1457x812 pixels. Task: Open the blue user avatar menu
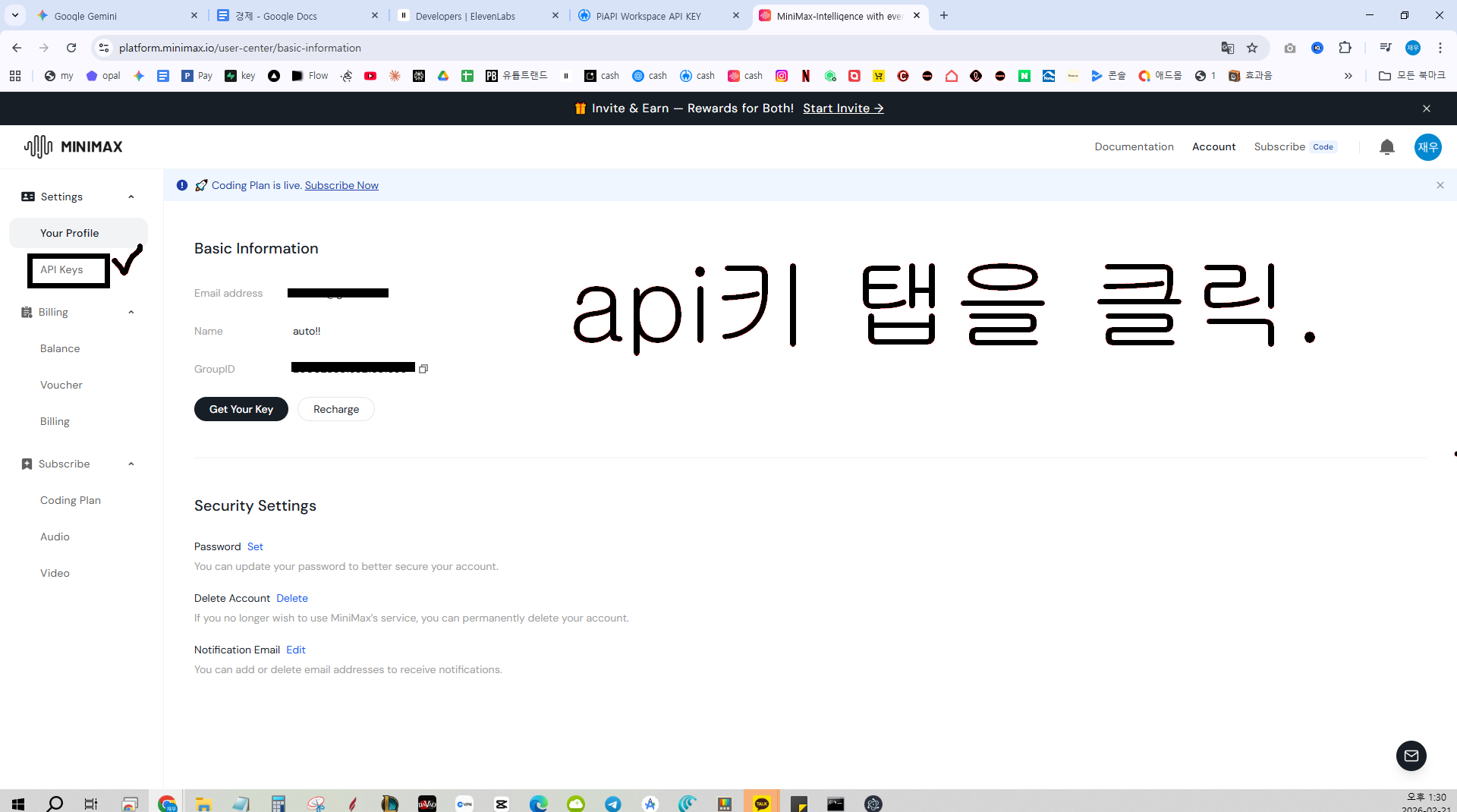[1427, 147]
